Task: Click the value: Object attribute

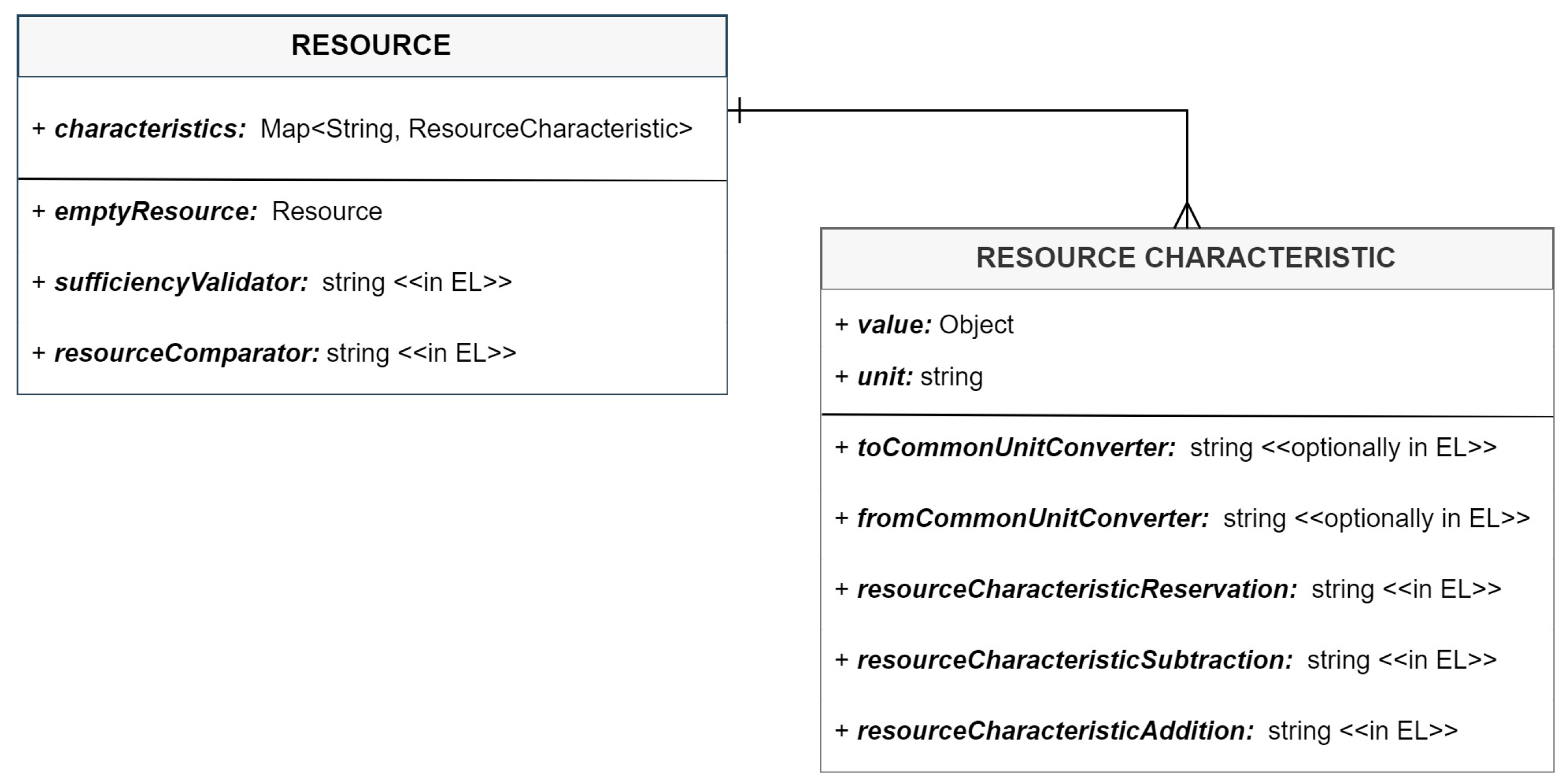Action: click(924, 325)
